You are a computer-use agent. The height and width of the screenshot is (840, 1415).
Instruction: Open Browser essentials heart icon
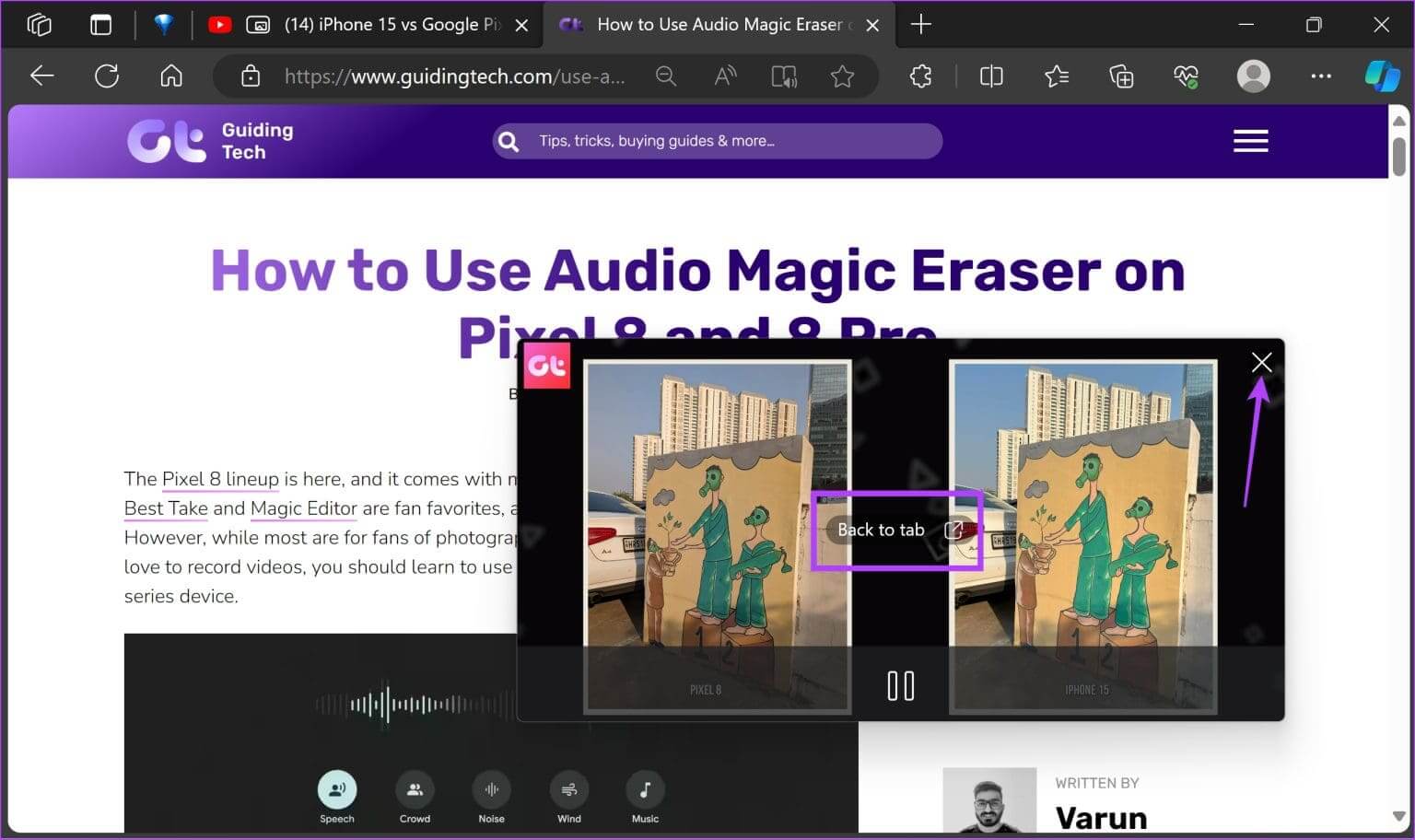(x=1187, y=76)
